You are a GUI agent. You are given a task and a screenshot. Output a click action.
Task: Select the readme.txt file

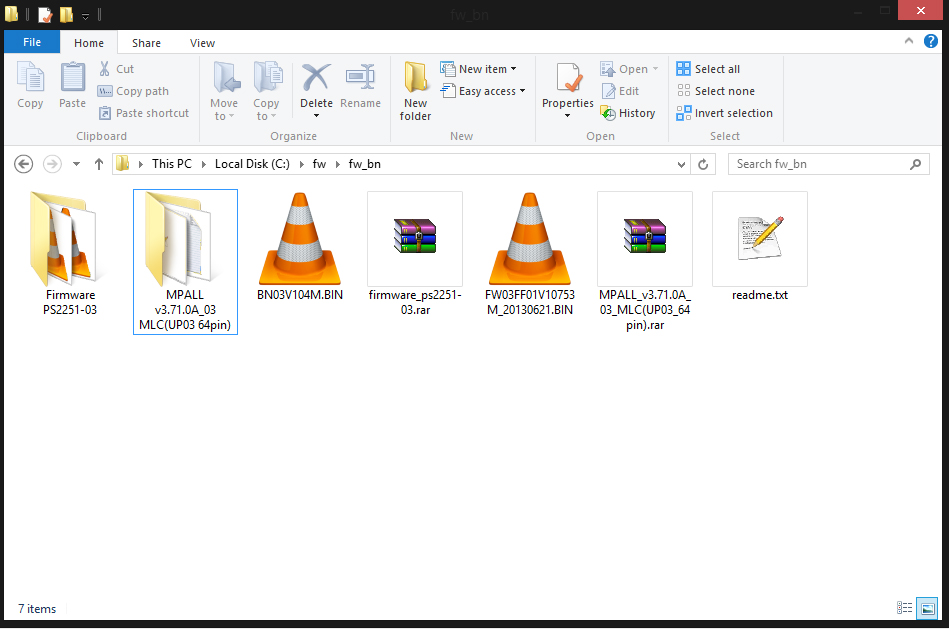(760, 246)
